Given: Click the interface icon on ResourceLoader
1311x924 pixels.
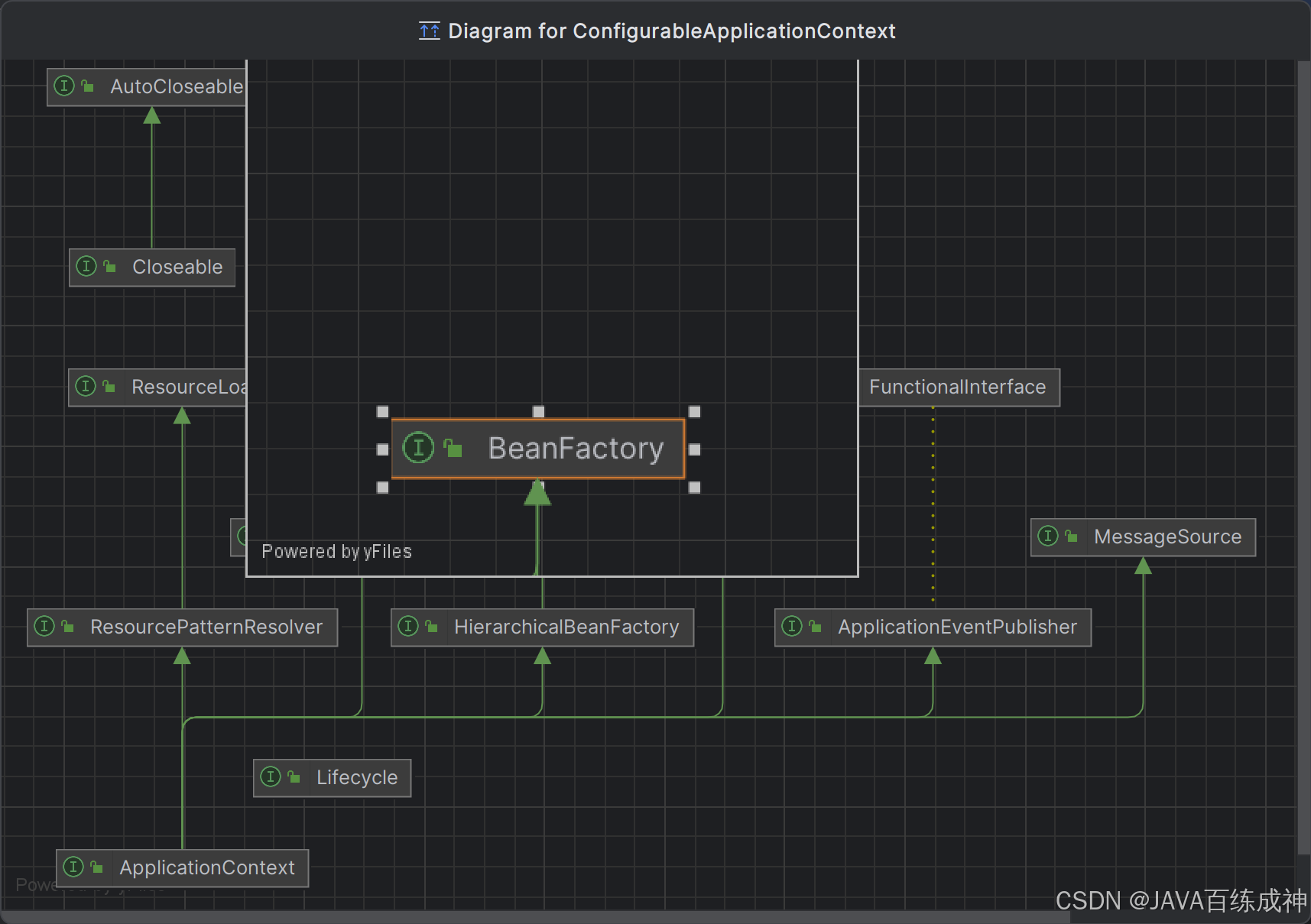Looking at the screenshot, I should click(86, 386).
